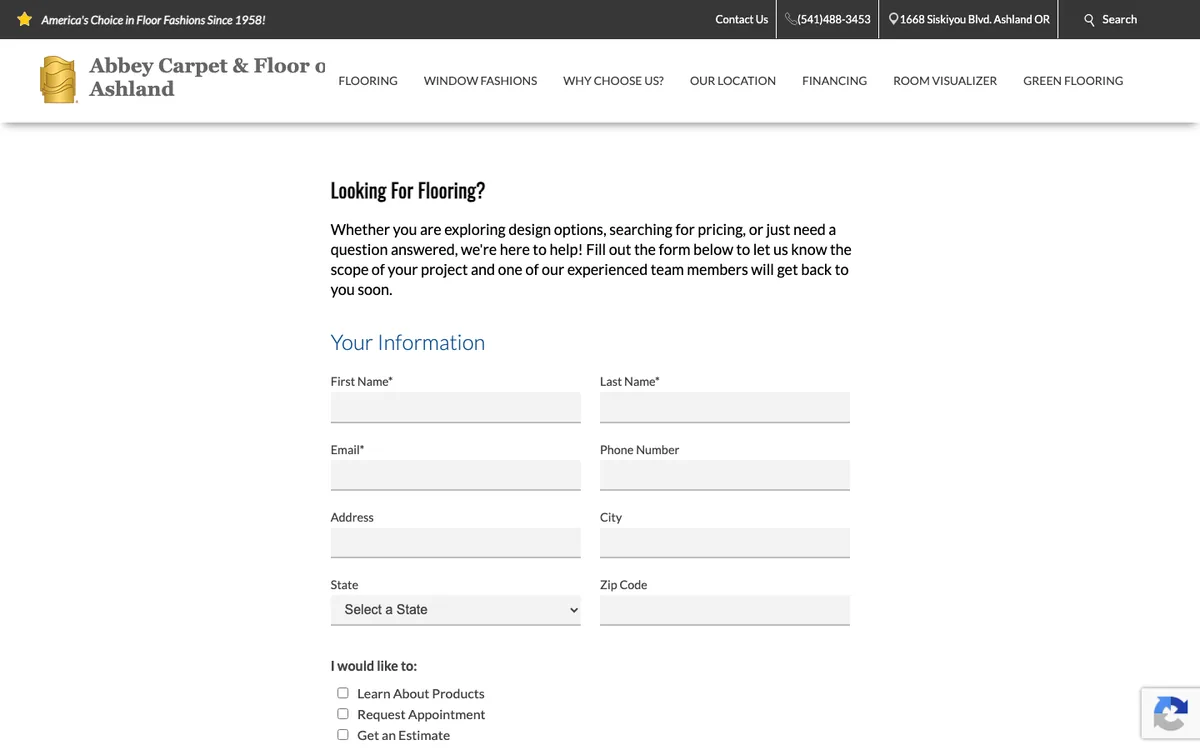
Task: Click the gold star icon in top bar
Action: point(25,19)
